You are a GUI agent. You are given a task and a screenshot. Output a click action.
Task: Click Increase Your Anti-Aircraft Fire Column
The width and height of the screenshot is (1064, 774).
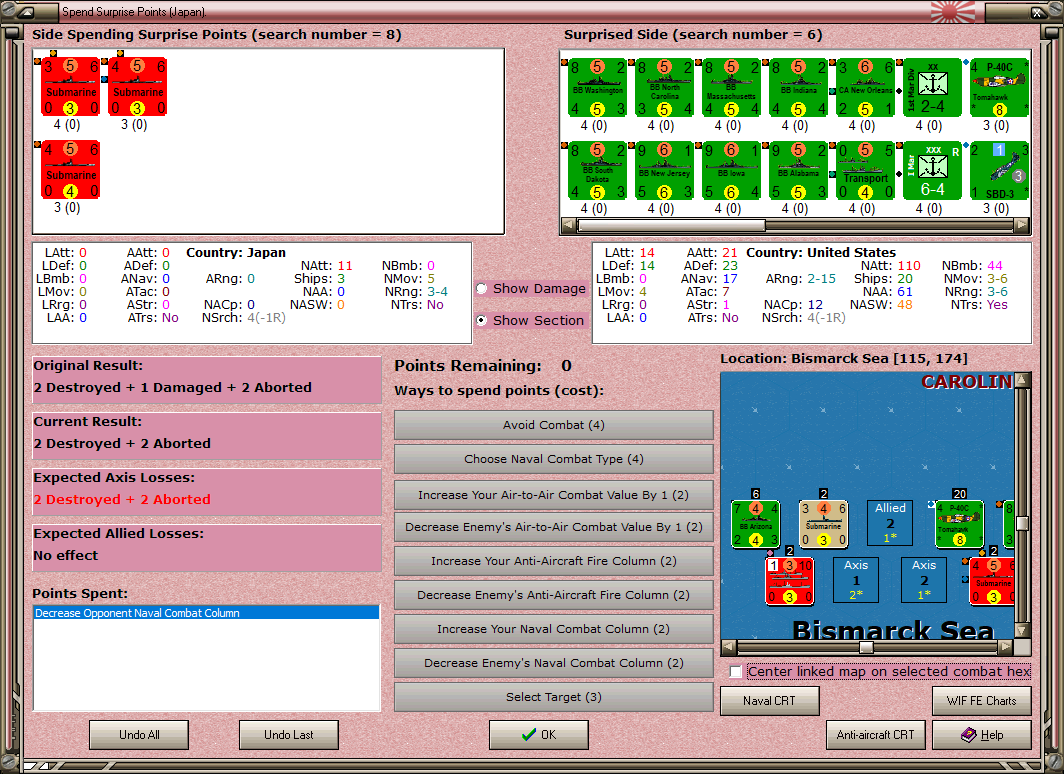tap(554, 561)
